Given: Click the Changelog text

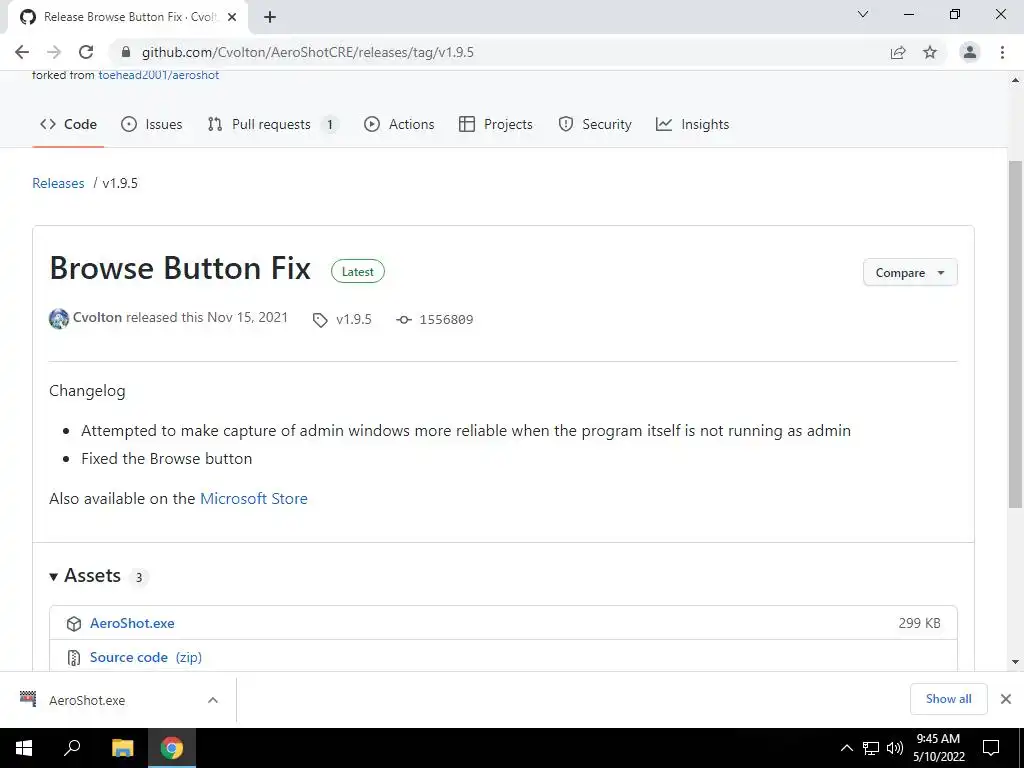Looking at the screenshot, I should pos(88,391).
